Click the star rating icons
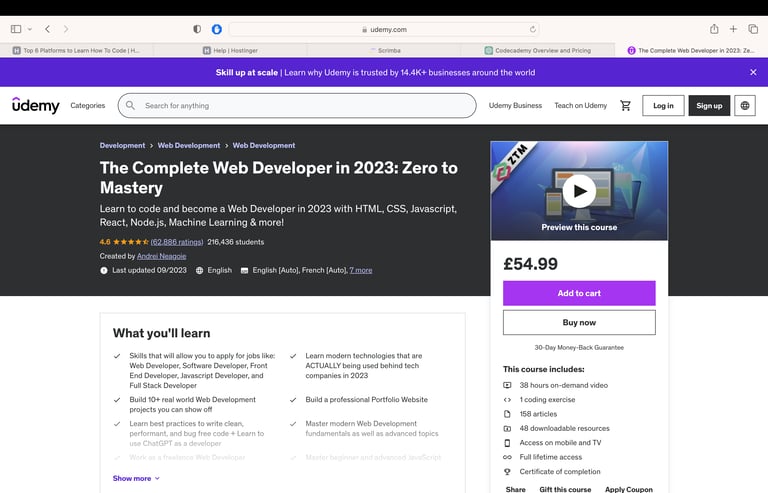The image size is (768, 493). (131, 242)
